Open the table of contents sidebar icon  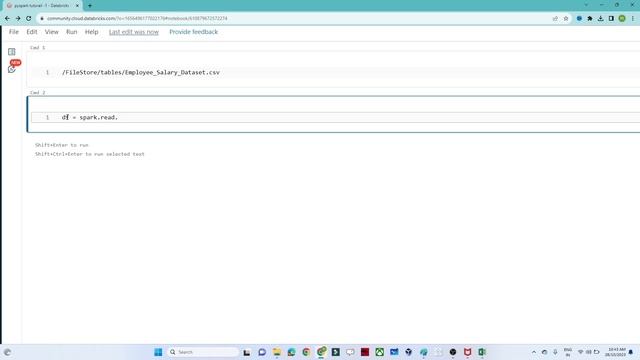(12, 52)
